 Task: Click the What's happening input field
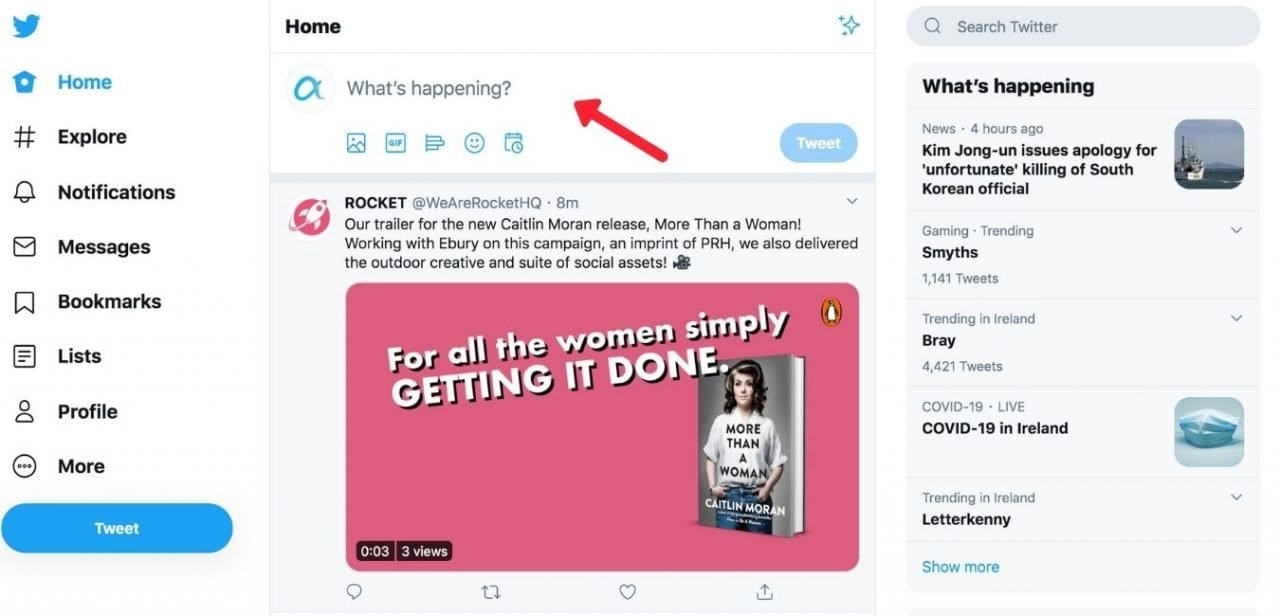(430, 88)
